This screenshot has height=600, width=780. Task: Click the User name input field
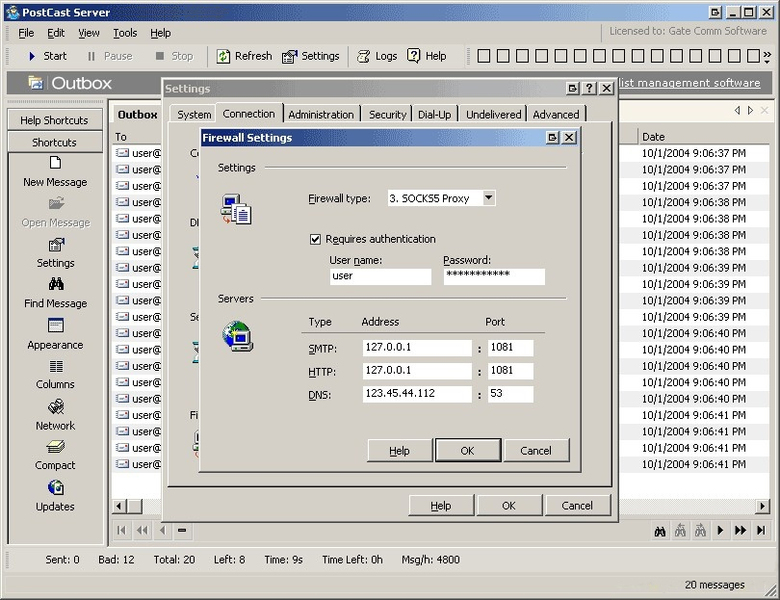tap(381, 277)
